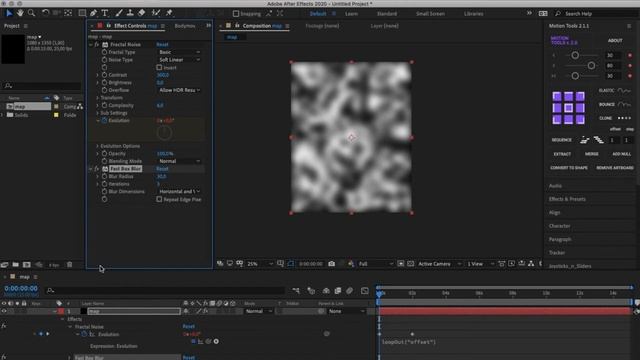Click the first Motion Tools slider knob

tap(575, 55)
